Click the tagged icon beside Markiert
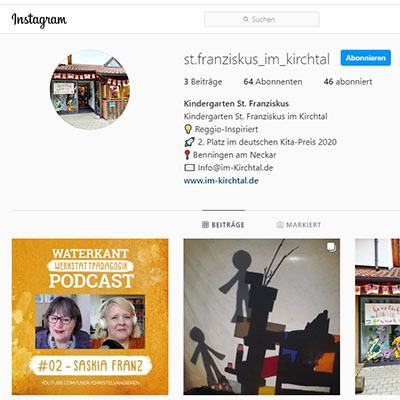Screen dimensions: 400x400 point(280,225)
